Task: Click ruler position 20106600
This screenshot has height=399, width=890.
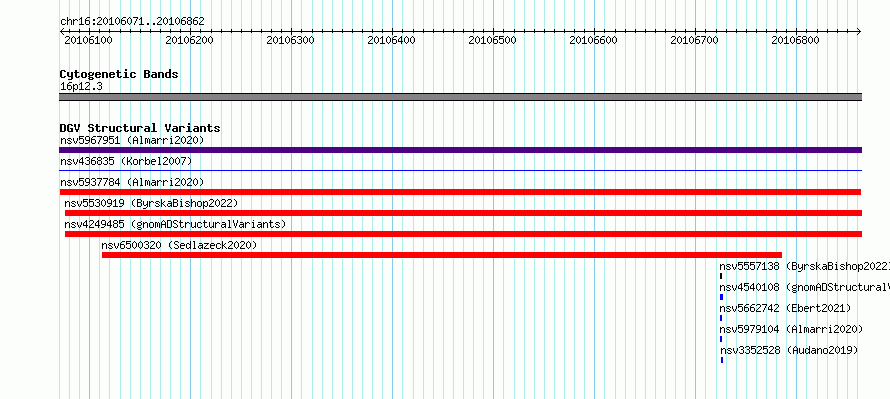Action: 593,40
